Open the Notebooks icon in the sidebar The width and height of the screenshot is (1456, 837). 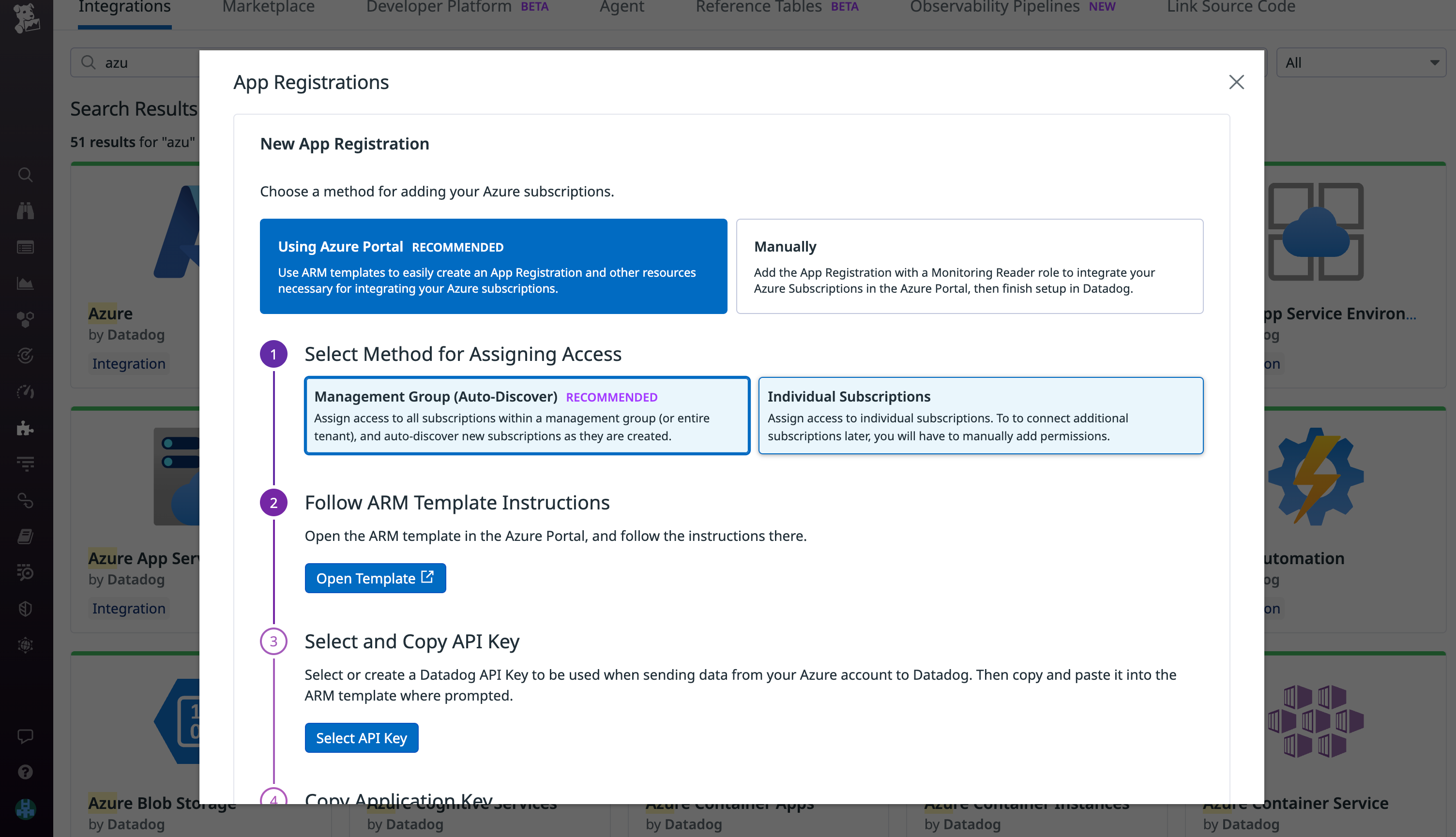(x=25, y=537)
